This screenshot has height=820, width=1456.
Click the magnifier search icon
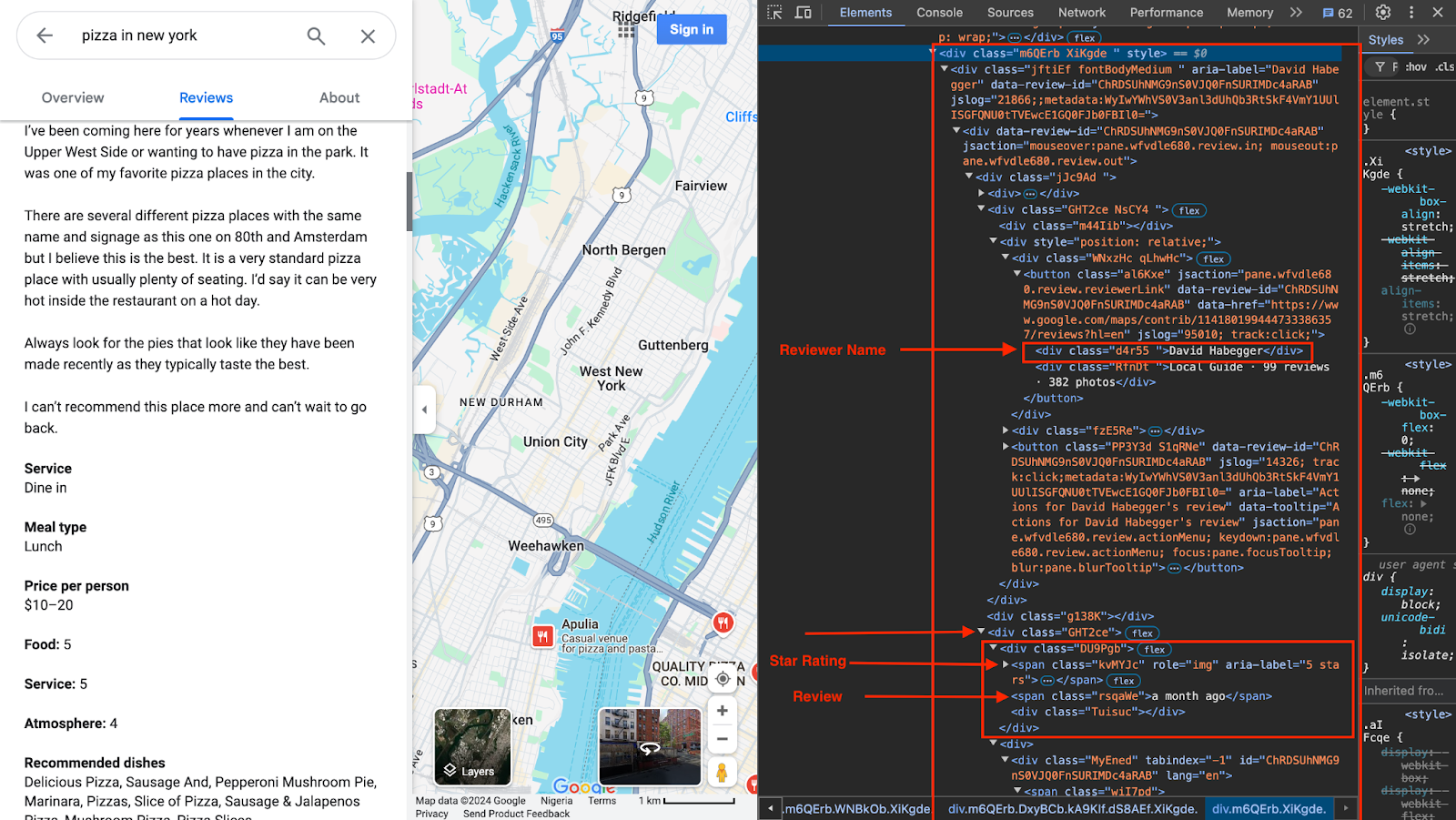pos(316,35)
